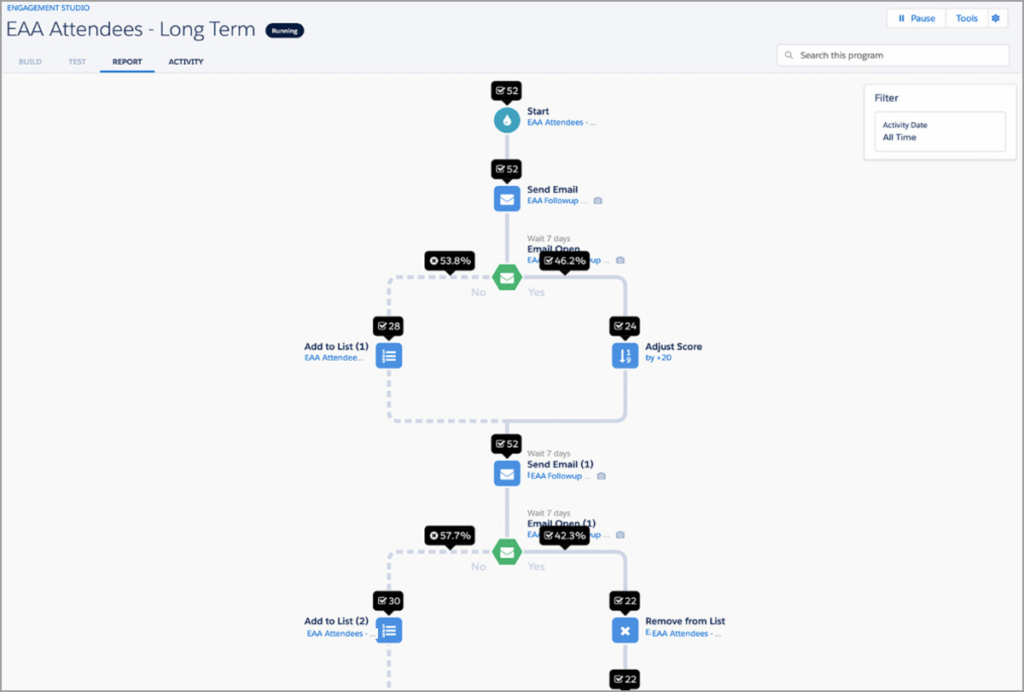Image resolution: width=1024 pixels, height=692 pixels.
Task: Click the Search this program field
Action: coord(893,55)
